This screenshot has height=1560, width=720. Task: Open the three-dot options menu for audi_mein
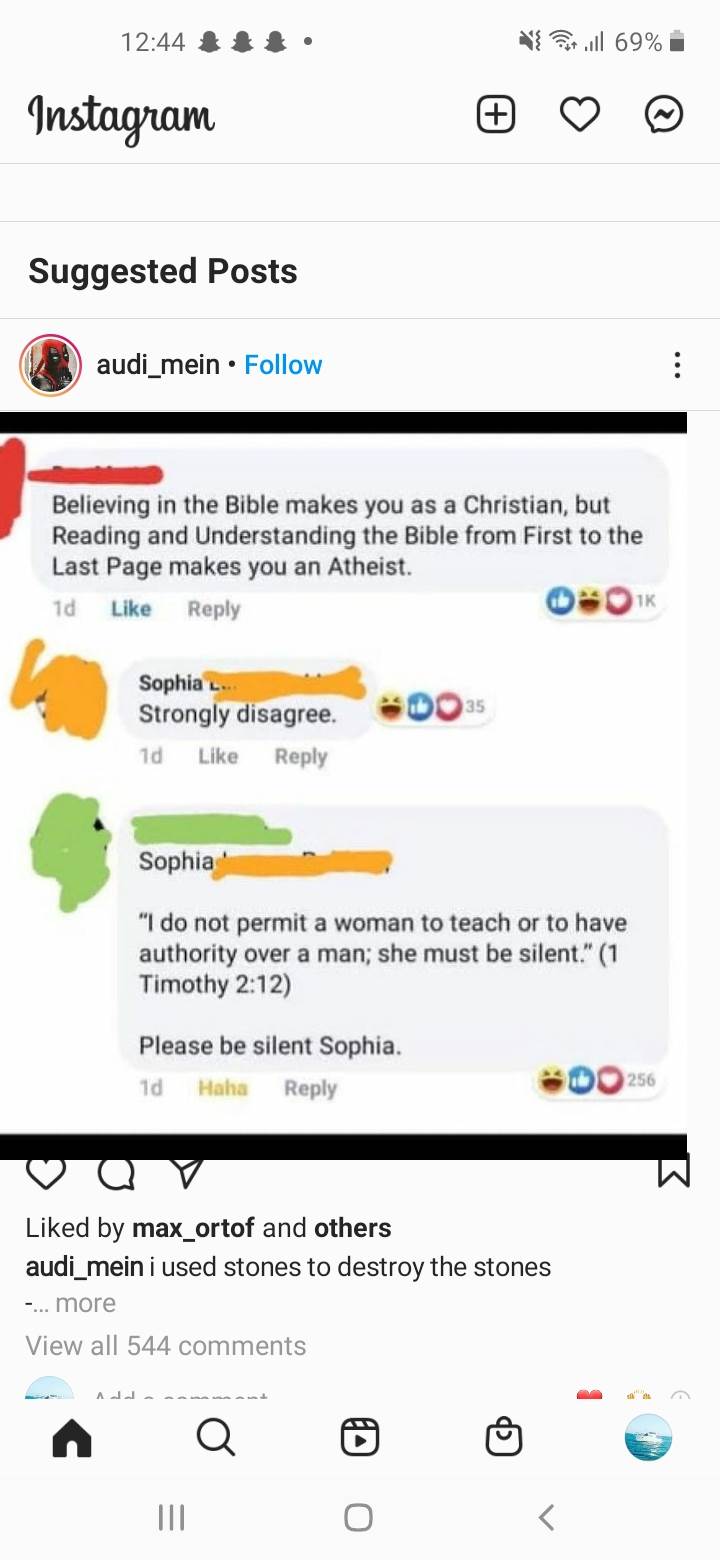click(x=677, y=365)
